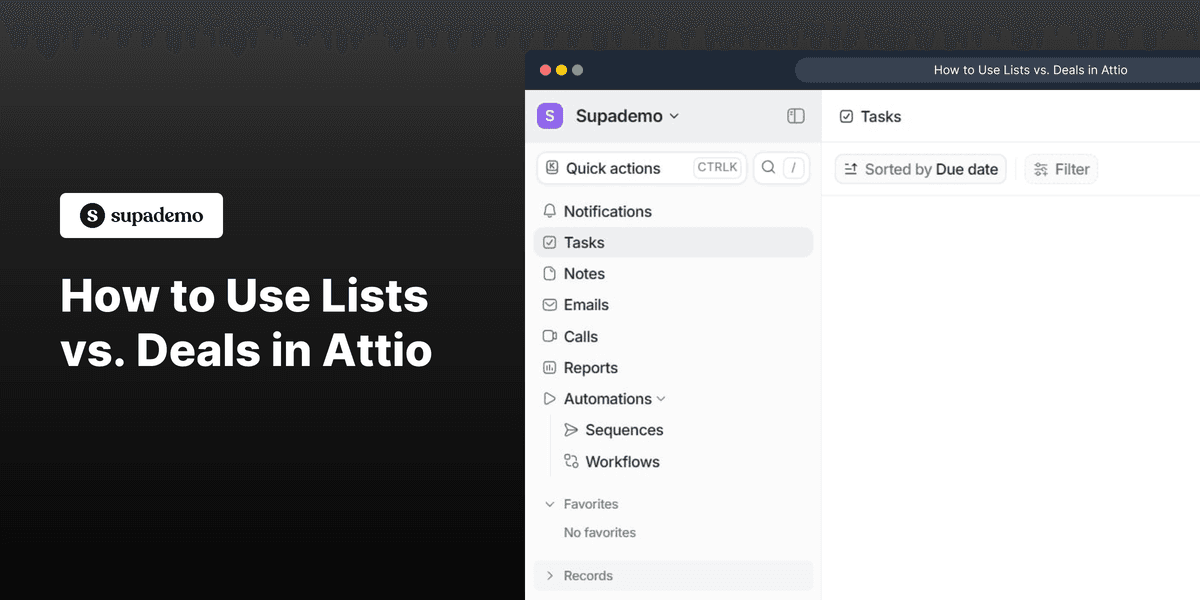
Task: Expand the Records section
Action: 549,575
